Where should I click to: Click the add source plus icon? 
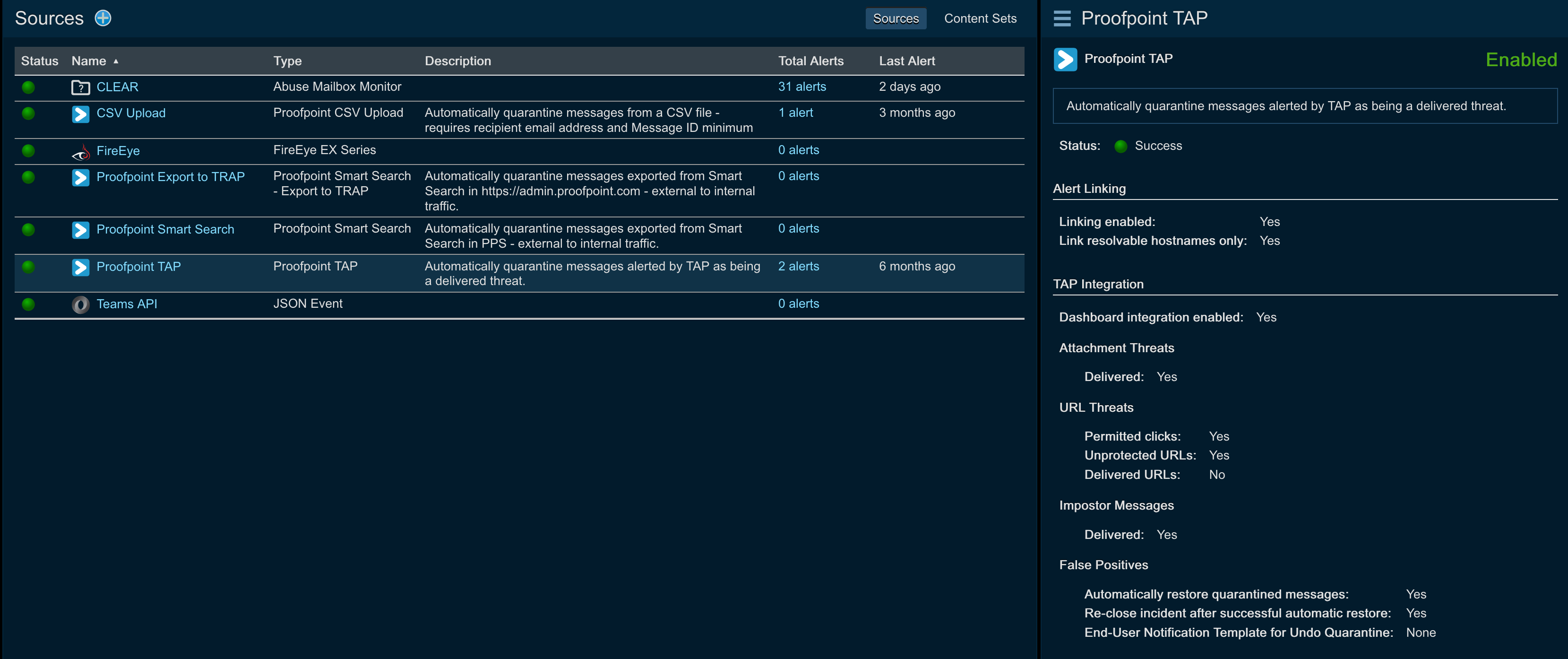pos(103,18)
